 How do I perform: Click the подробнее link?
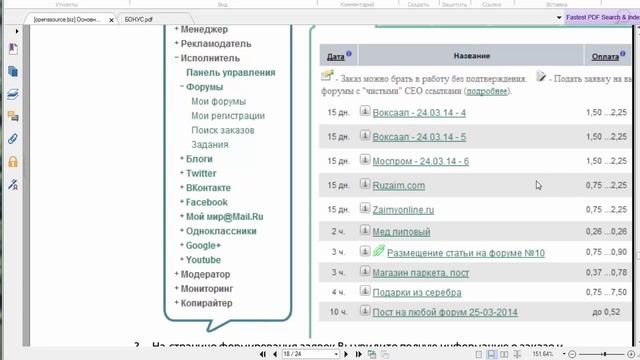click(487, 91)
